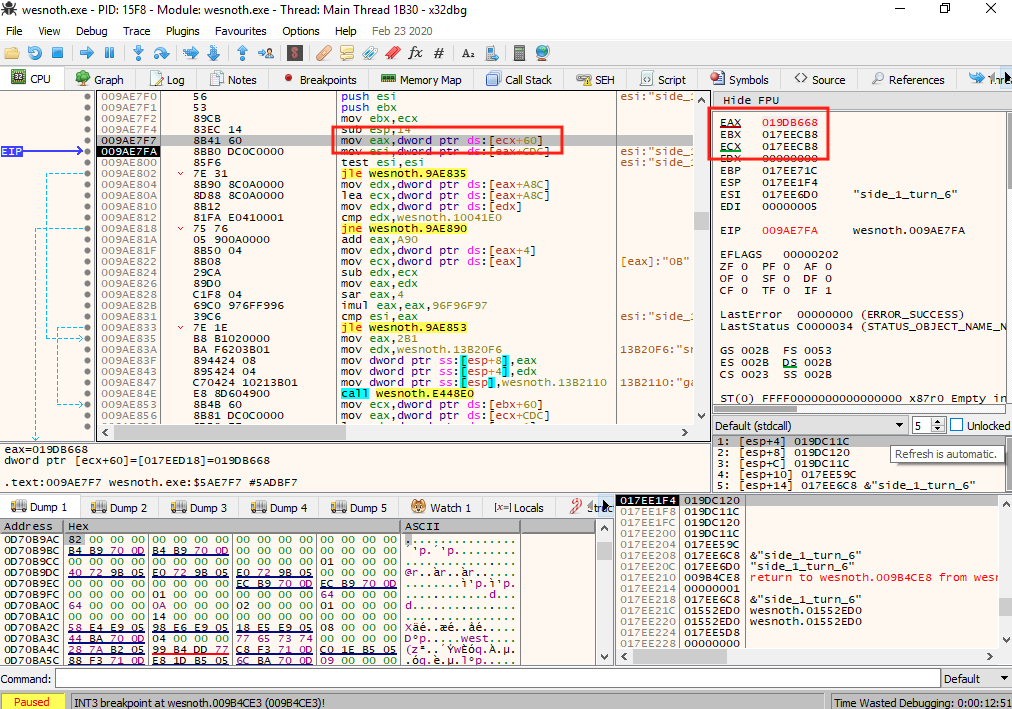Open string search with the Az icon
Viewport: 1012px width, 709px height.
point(469,53)
